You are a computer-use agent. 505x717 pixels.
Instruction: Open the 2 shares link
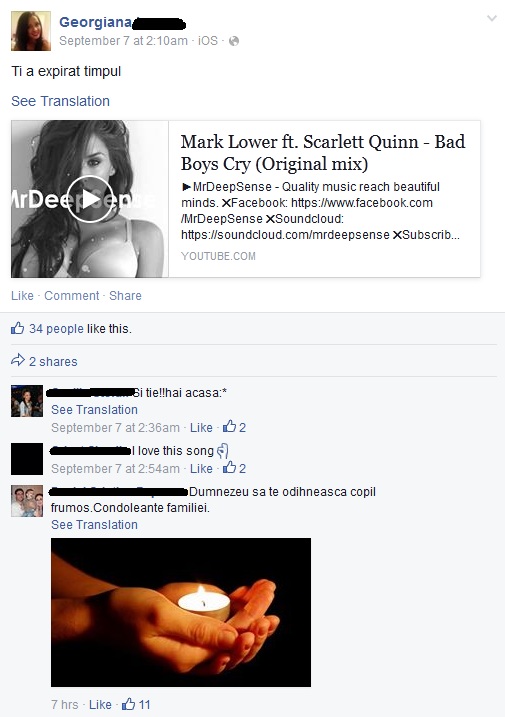tap(53, 362)
